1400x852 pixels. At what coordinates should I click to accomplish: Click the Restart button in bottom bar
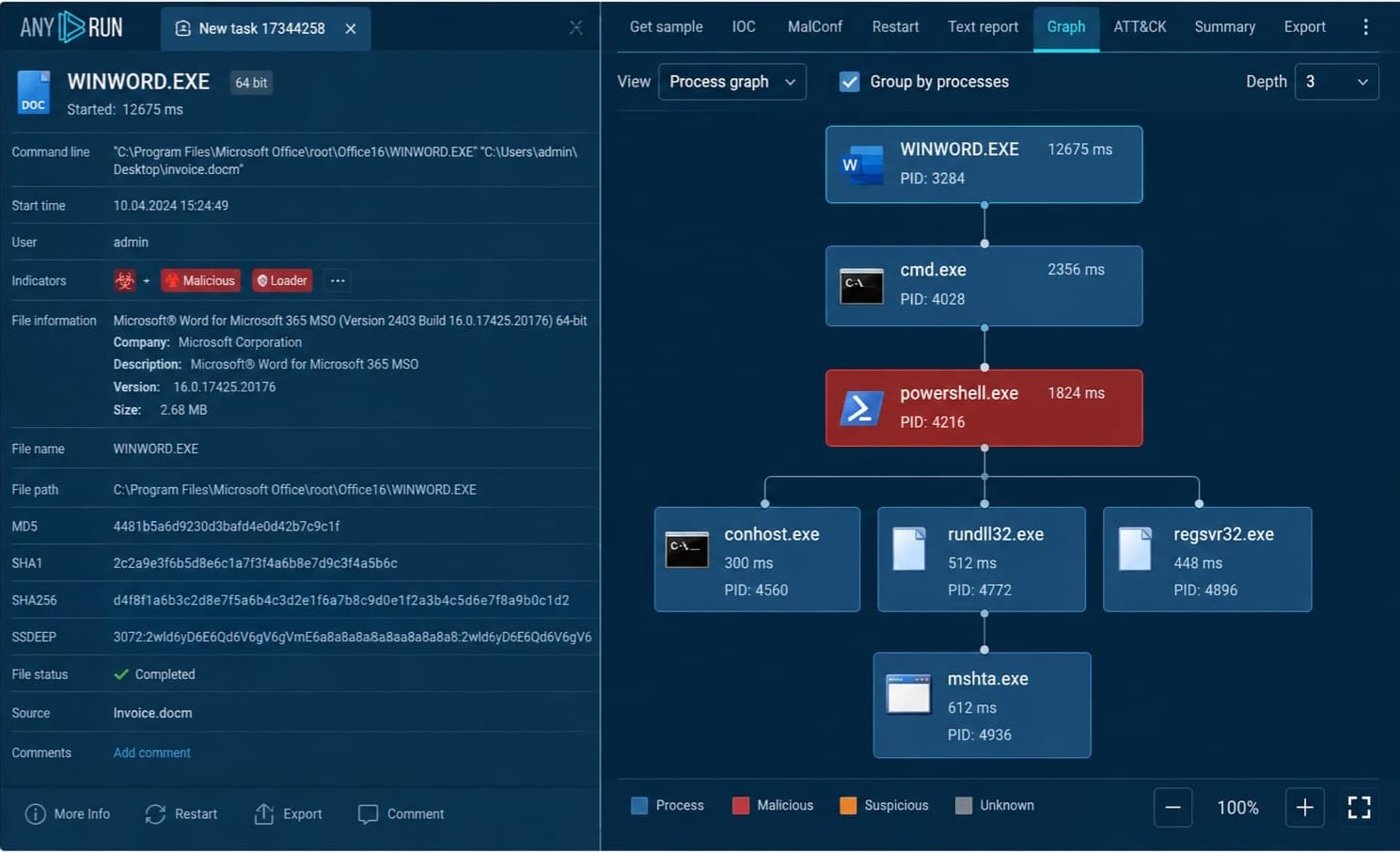click(x=181, y=813)
